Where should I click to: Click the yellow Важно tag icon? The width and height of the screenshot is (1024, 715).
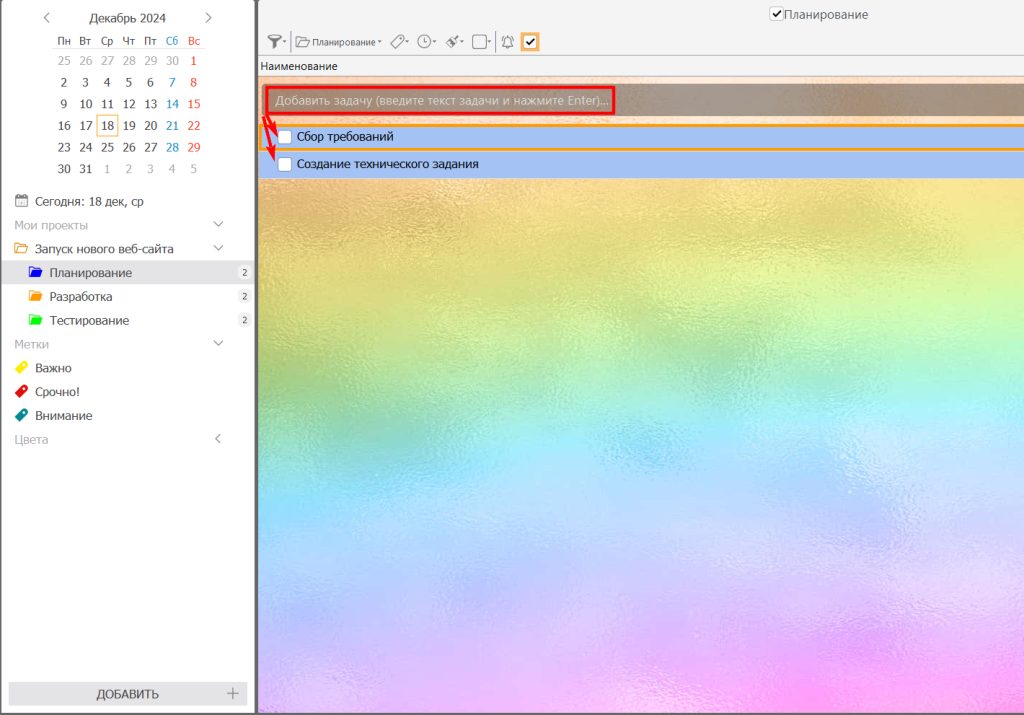21,368
